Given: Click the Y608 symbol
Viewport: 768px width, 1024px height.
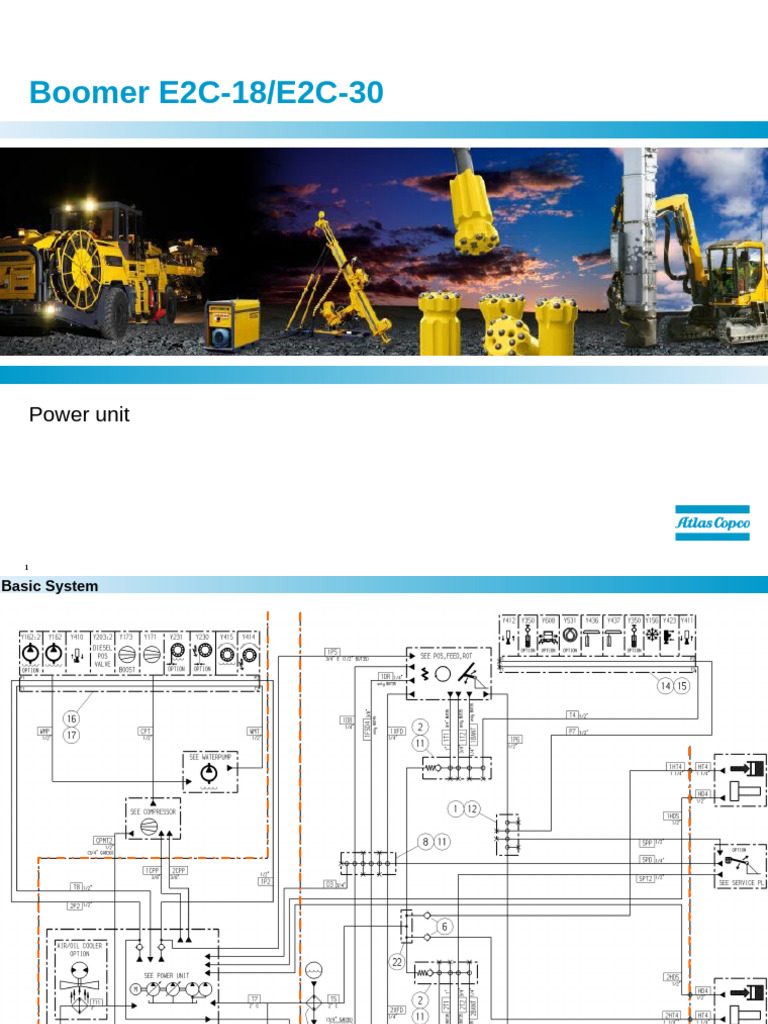Looking at the screenshot, I should tap(548, 637).
